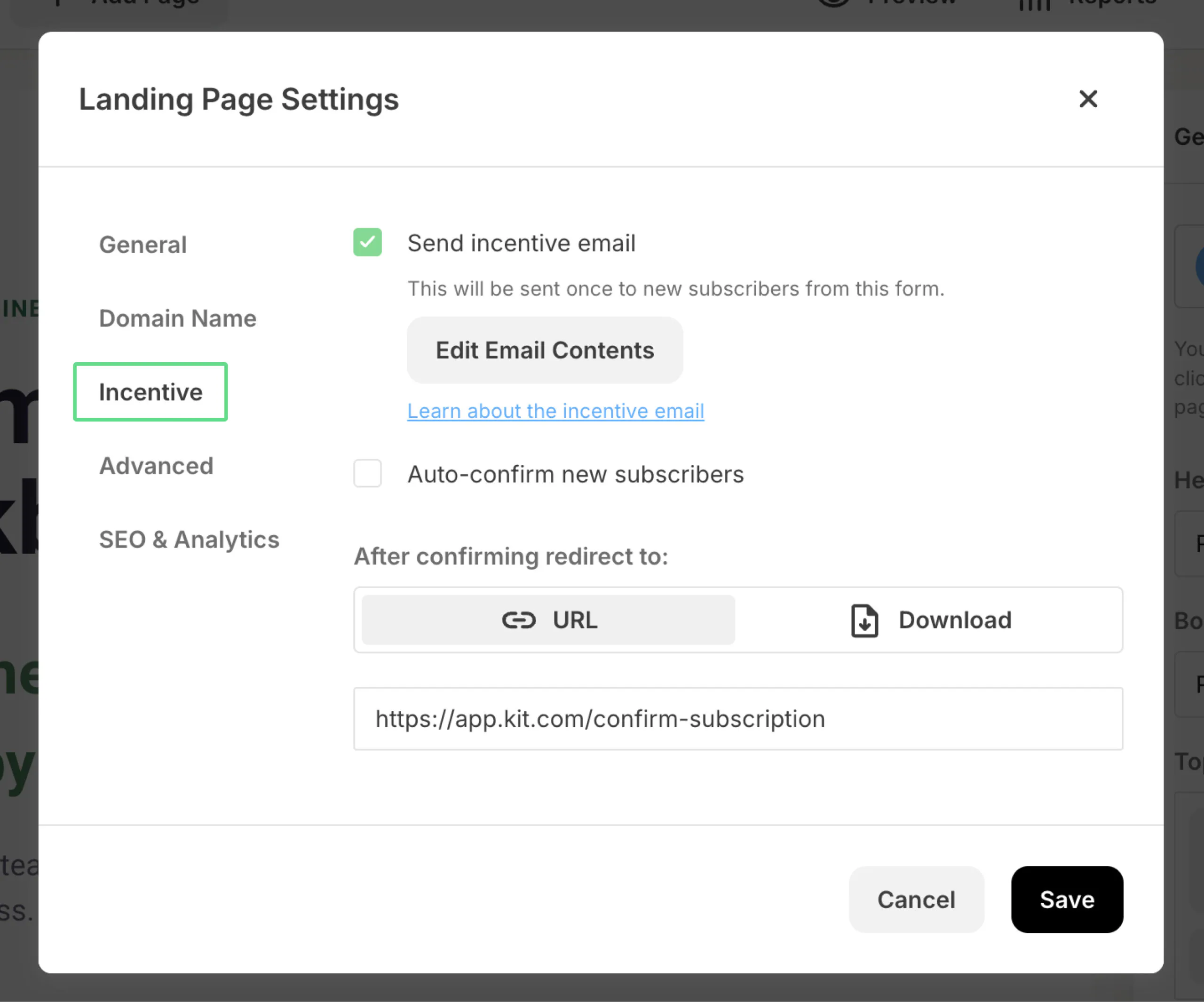This screenshot has width=1204, height=1002.
Task: Click the file download icon
Action: [864, 620]
